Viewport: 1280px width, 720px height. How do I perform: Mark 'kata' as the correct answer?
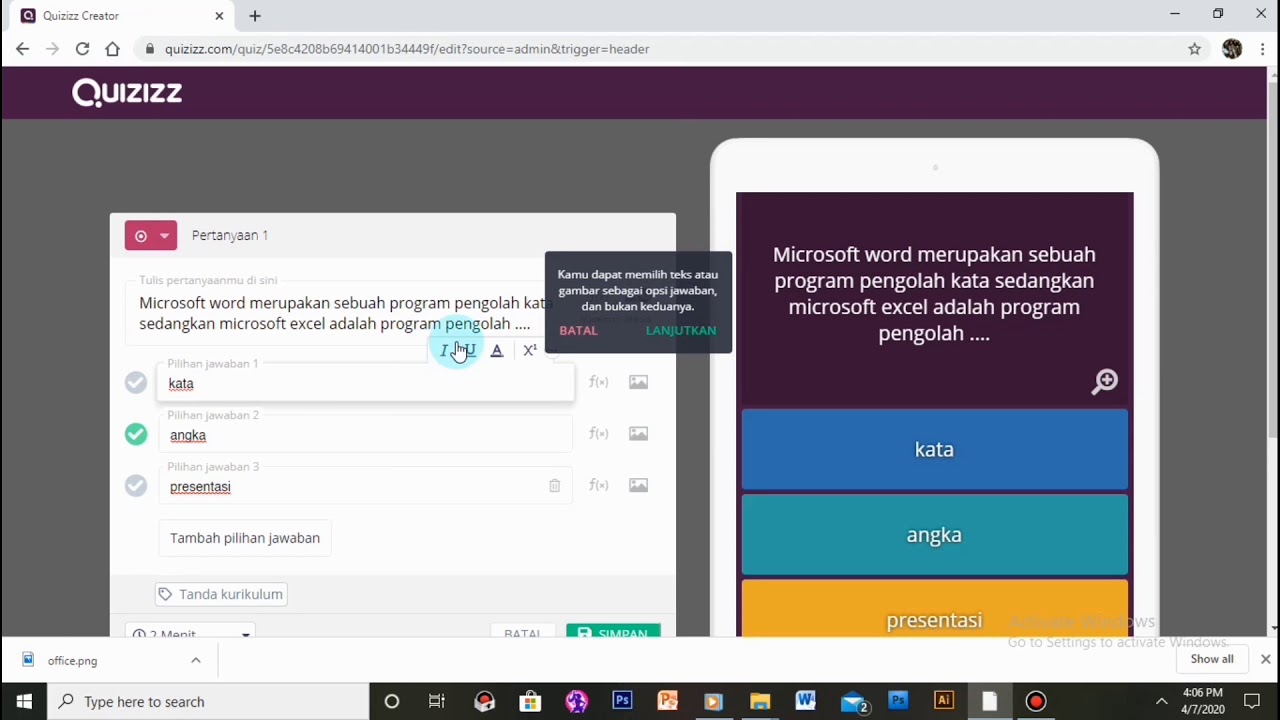point(136,383)
